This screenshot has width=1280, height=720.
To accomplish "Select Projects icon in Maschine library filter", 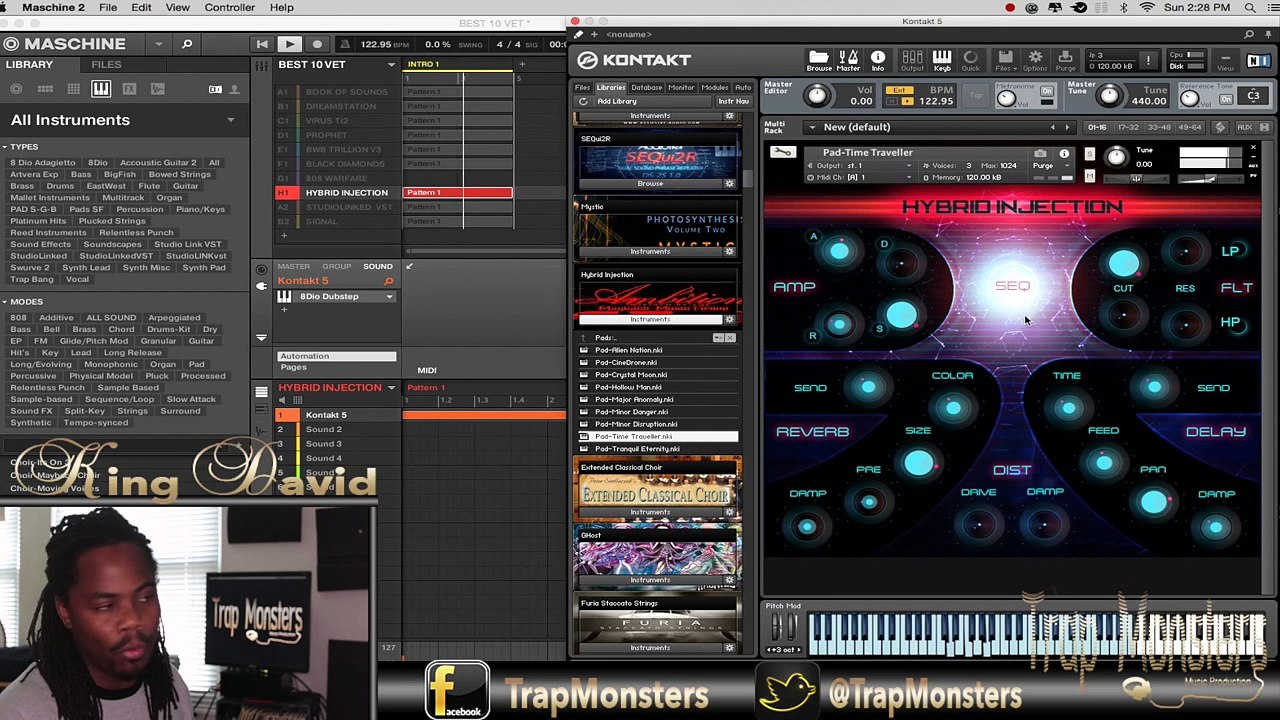I will click(x=17, y=89).
